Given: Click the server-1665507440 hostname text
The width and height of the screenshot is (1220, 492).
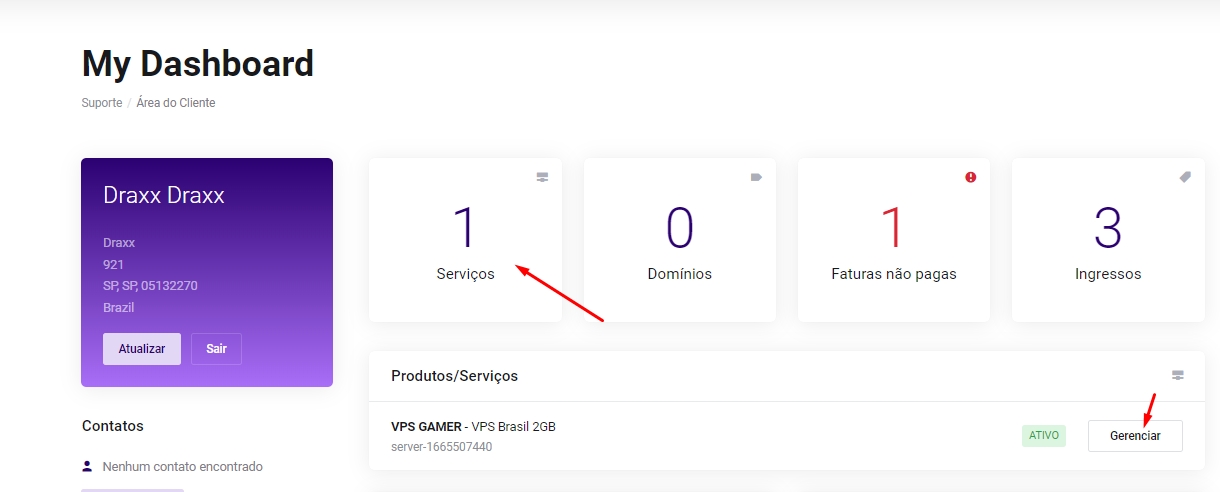Looking at the screenshot, I should 441,447.
